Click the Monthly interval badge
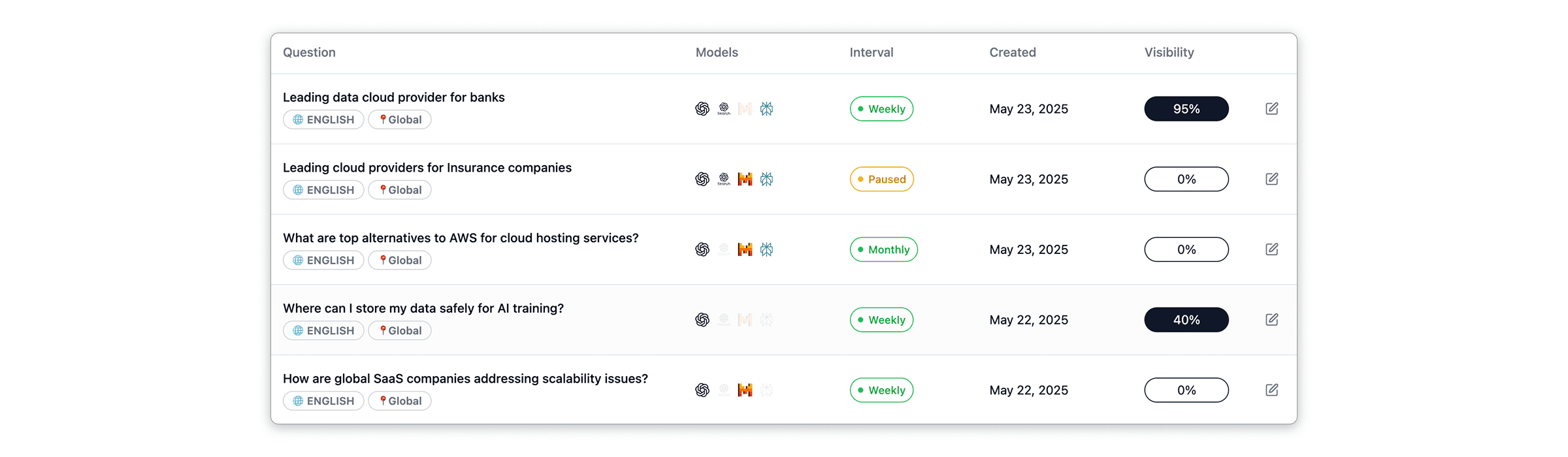 [x=883, y=249]
